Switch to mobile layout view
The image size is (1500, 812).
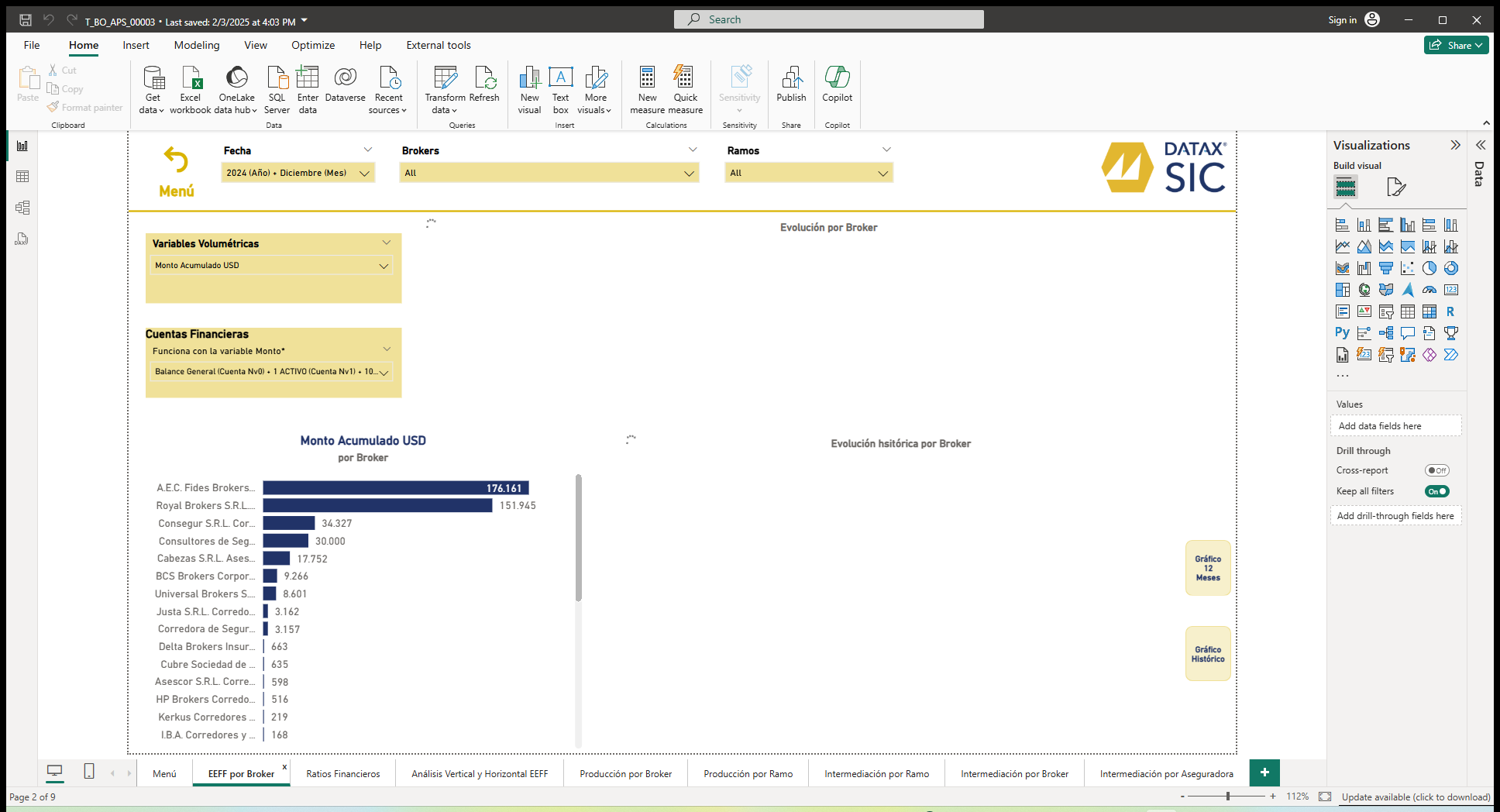click(x=89, y=772)
